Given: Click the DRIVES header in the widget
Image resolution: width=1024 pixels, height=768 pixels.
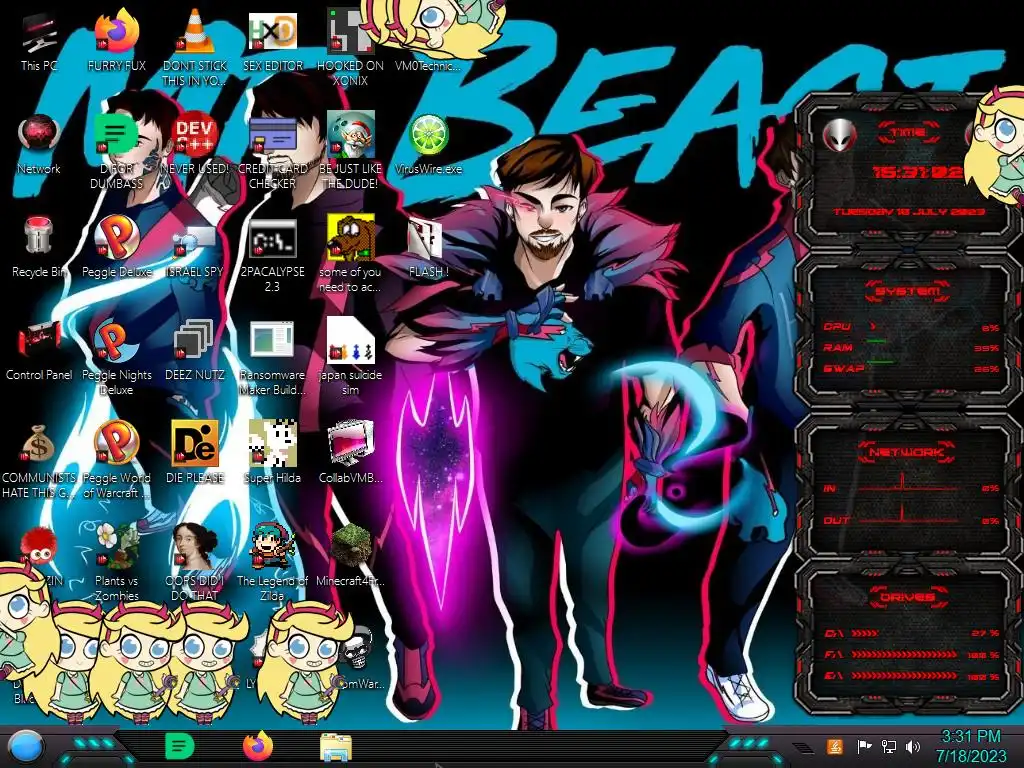Looking at the screenshot, I should point(906,597).
